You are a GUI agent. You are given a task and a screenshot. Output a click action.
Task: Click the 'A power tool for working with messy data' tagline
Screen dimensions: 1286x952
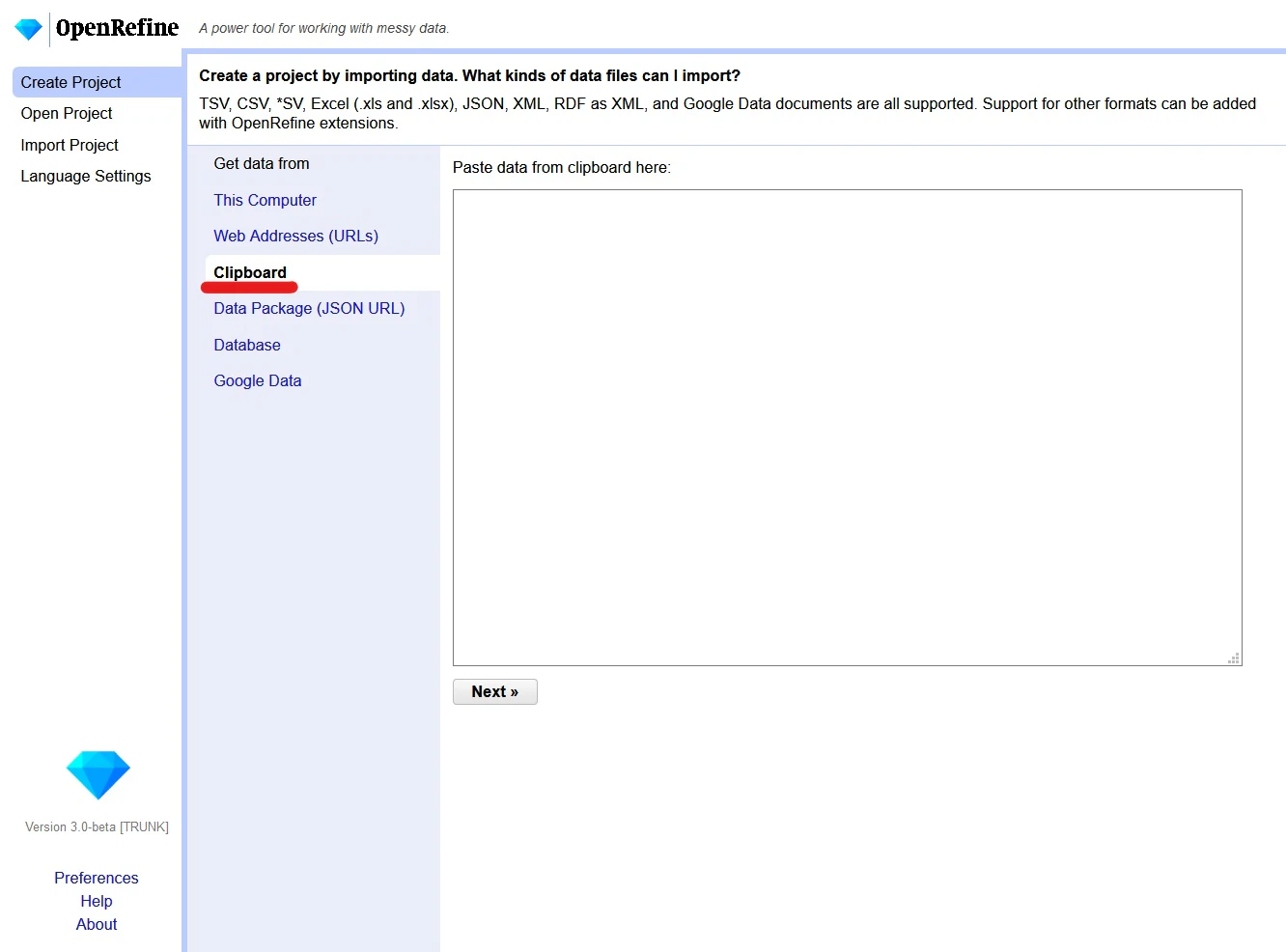pos(324,28)
